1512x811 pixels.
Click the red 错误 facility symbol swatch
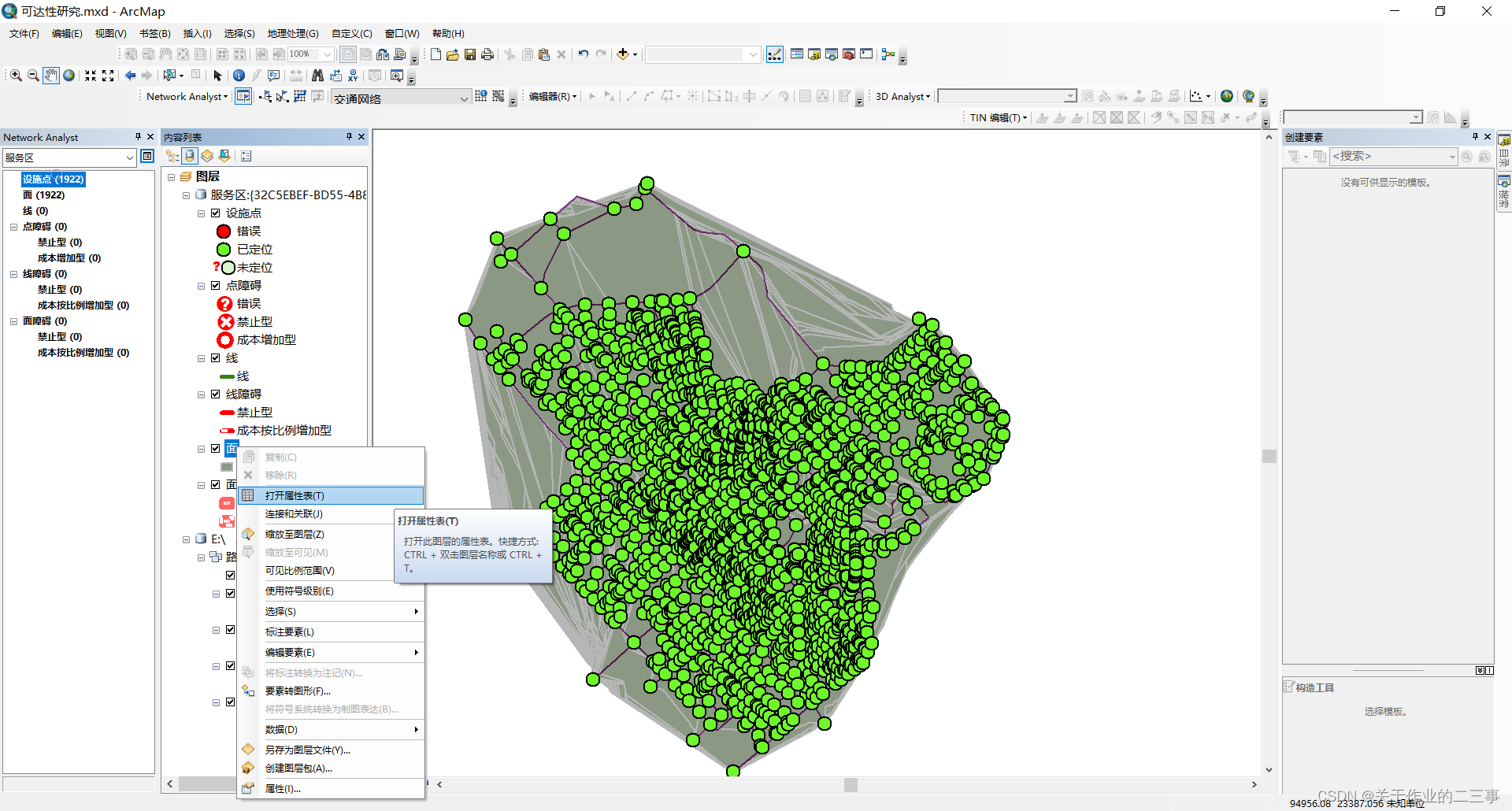(224, 231)
